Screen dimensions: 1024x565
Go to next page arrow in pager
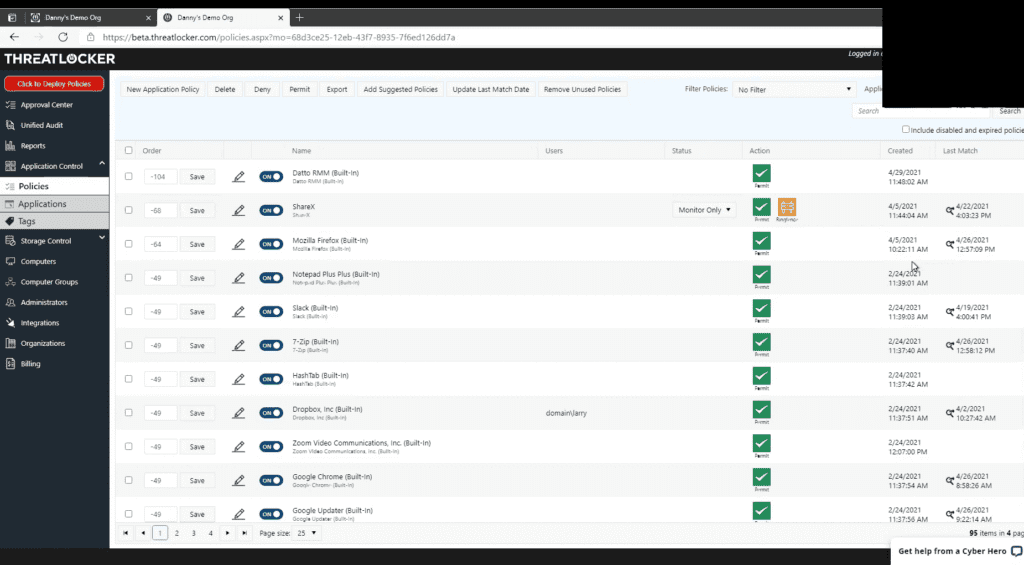tap(227, 533)
